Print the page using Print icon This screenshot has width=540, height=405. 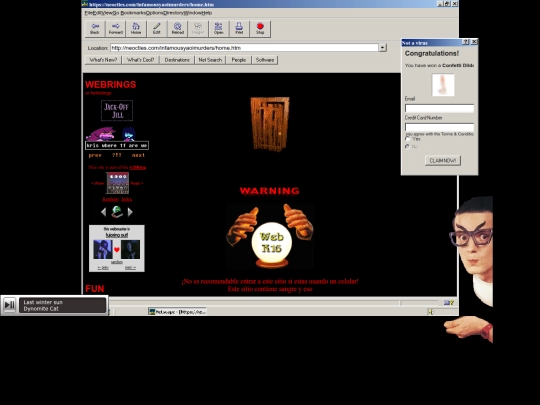pyautogui.click(x=239, y=28)
